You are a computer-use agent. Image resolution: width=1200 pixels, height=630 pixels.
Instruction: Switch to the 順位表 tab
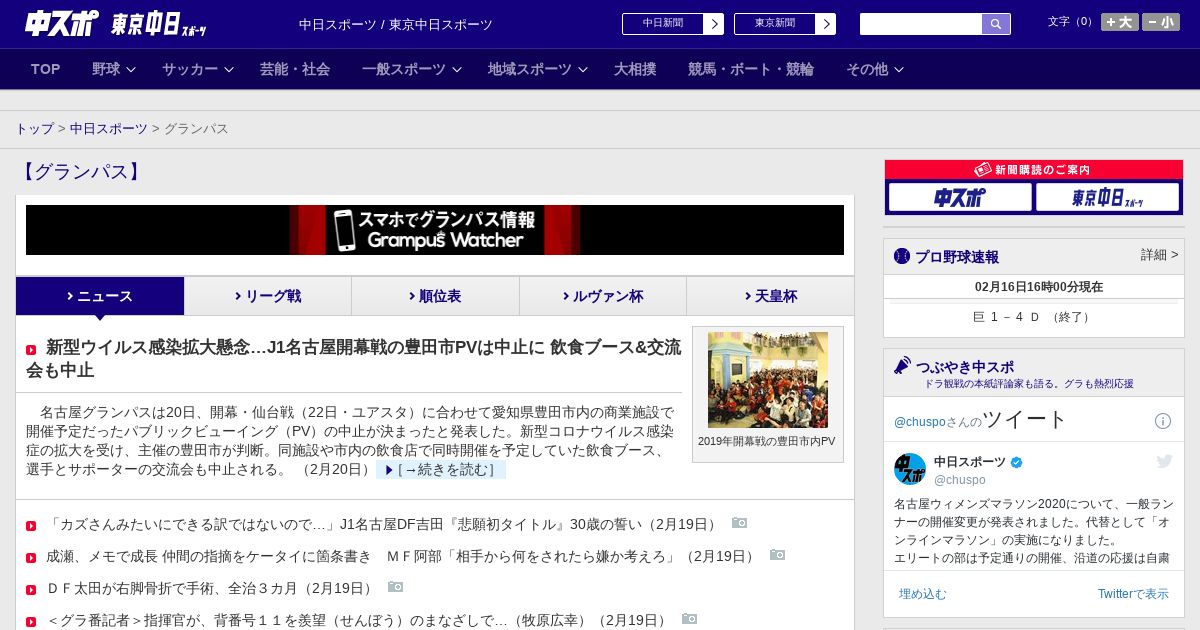pyautogui.click(x=435, y=296)
